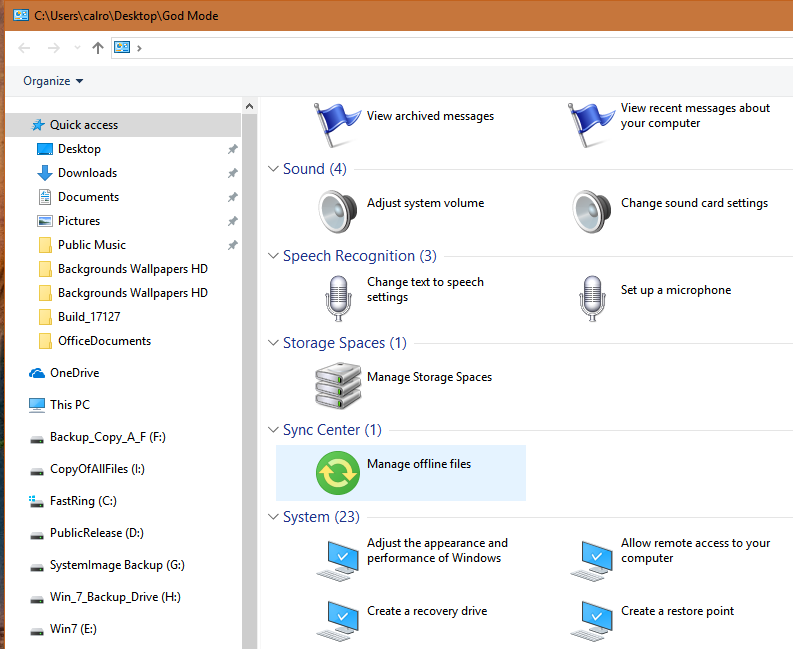
Task: Select Win7 (E:) drive
Action: [73, 629]
